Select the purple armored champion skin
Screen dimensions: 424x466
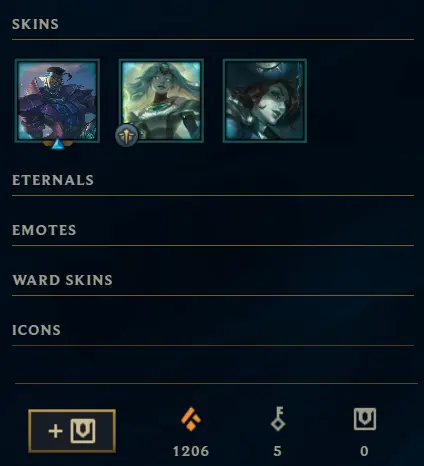(x=57, y=101)
